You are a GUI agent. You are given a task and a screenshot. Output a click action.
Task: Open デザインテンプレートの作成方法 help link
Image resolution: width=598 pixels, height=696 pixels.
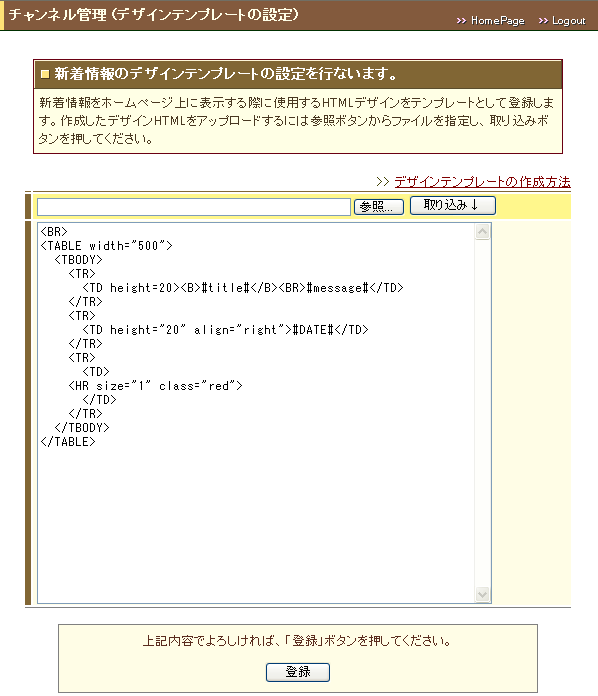click(x=482, y=182)
